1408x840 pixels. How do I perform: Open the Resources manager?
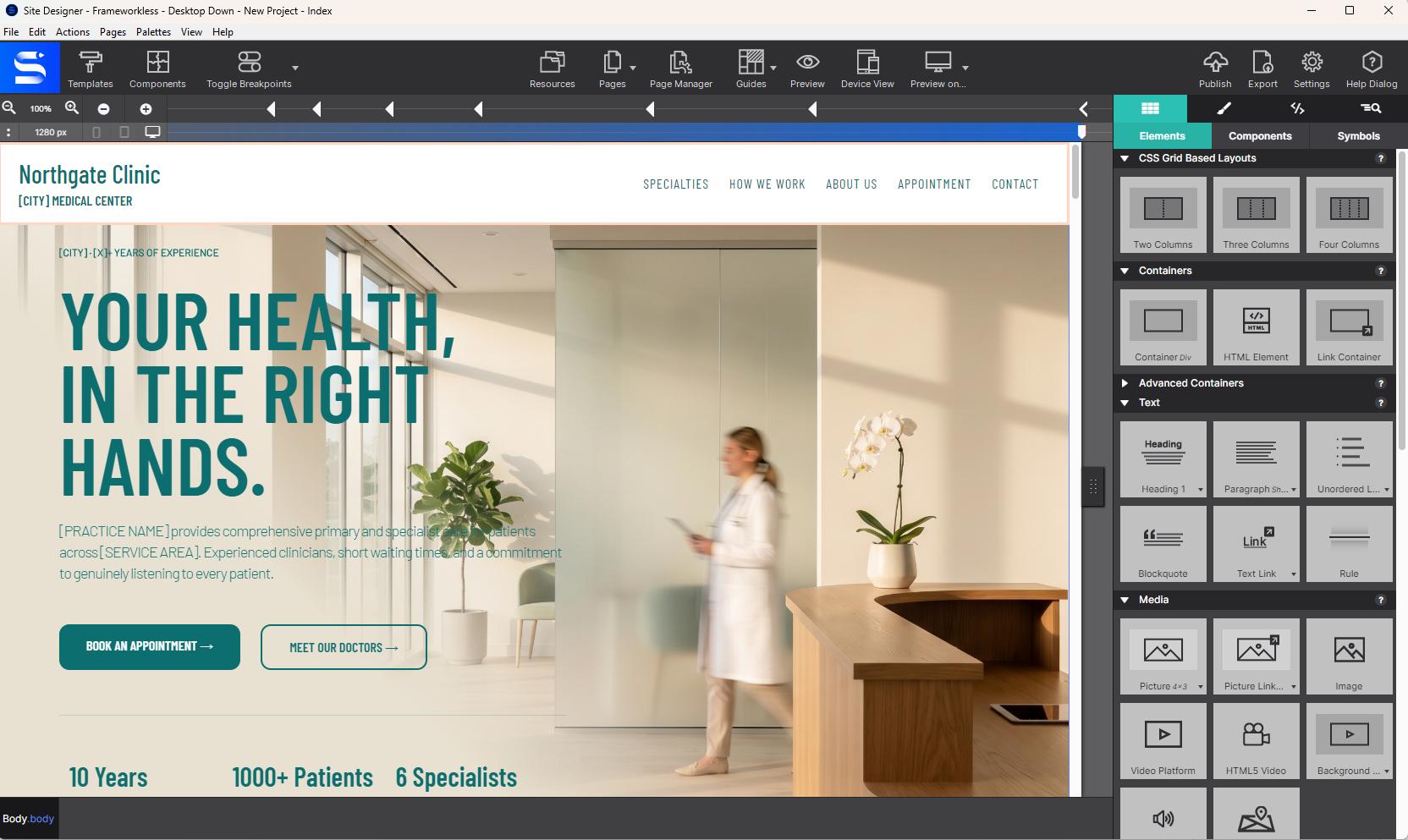(x=552, y=68)
